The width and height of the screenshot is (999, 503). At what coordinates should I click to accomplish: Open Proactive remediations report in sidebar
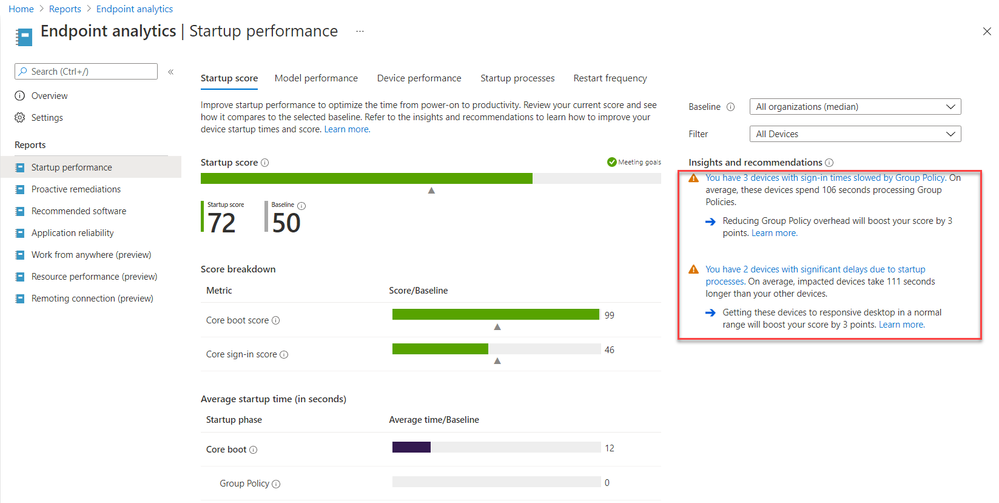click(x=76, y=189)
